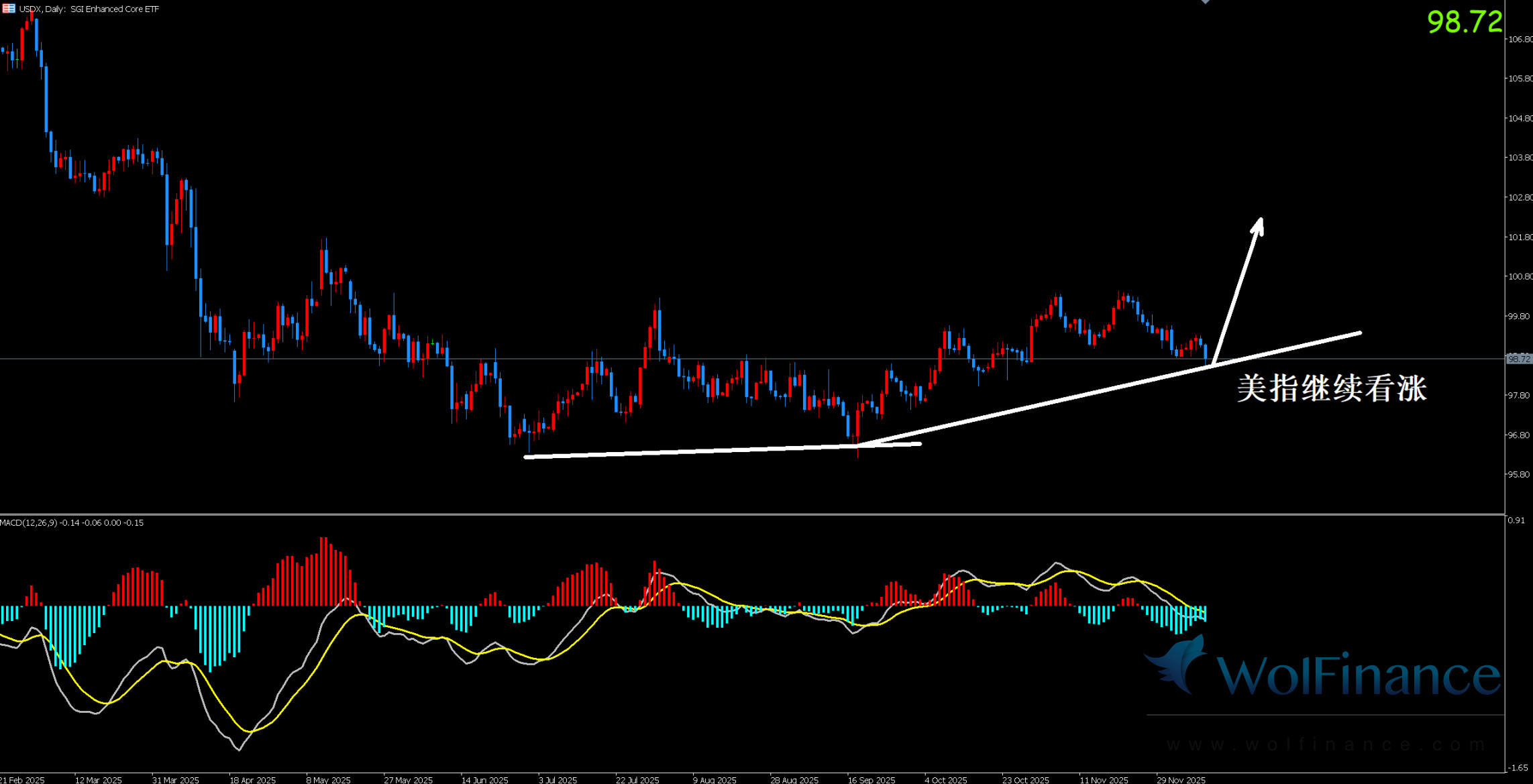Click the 98.72 current price tag on axis
The width and height of the screenshot is (1533, 784).
1518,359
